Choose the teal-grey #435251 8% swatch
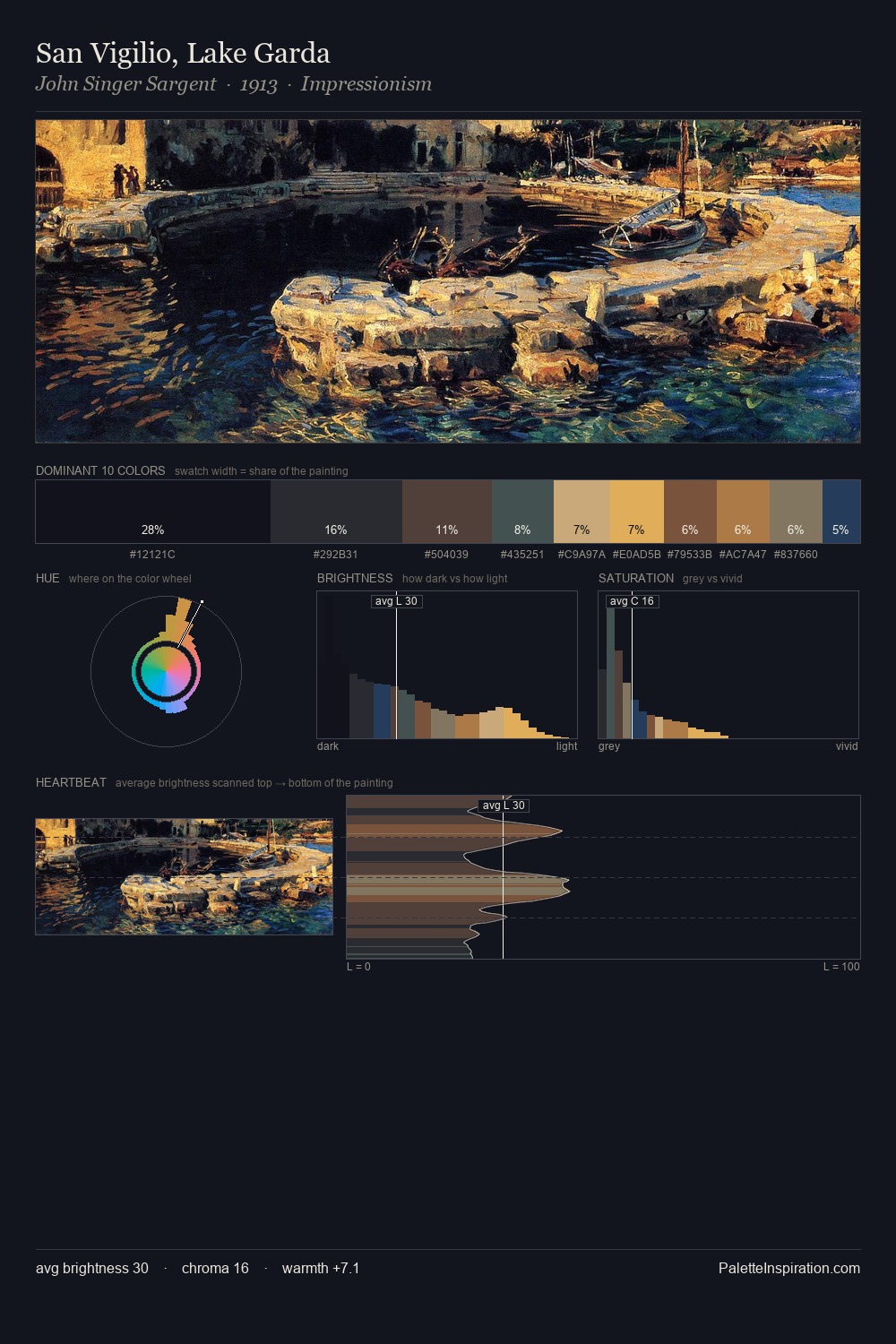Screen dimensions: 896x1344 coord(523,512)
